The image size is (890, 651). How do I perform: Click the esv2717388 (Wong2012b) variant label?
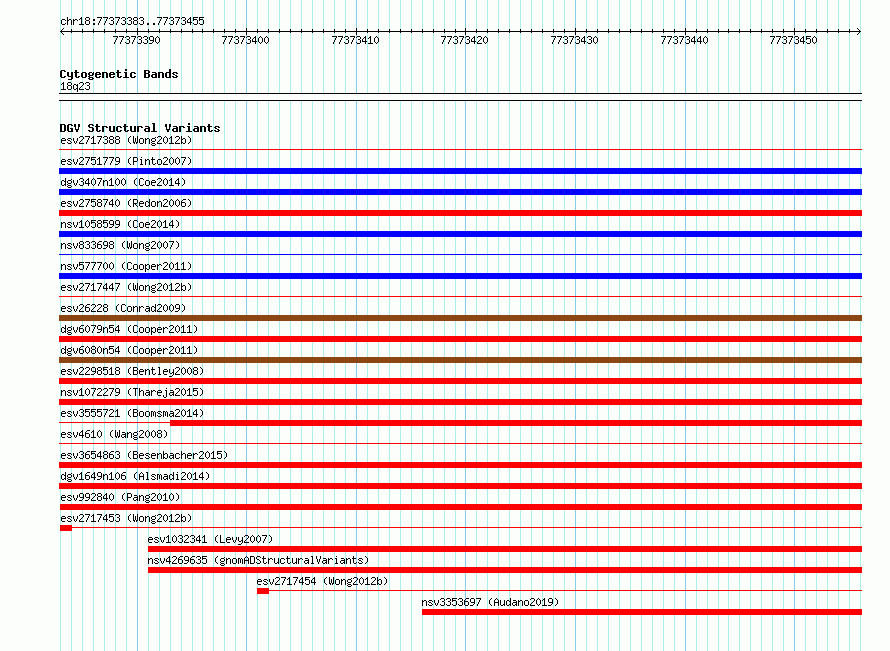click(126, 140)
